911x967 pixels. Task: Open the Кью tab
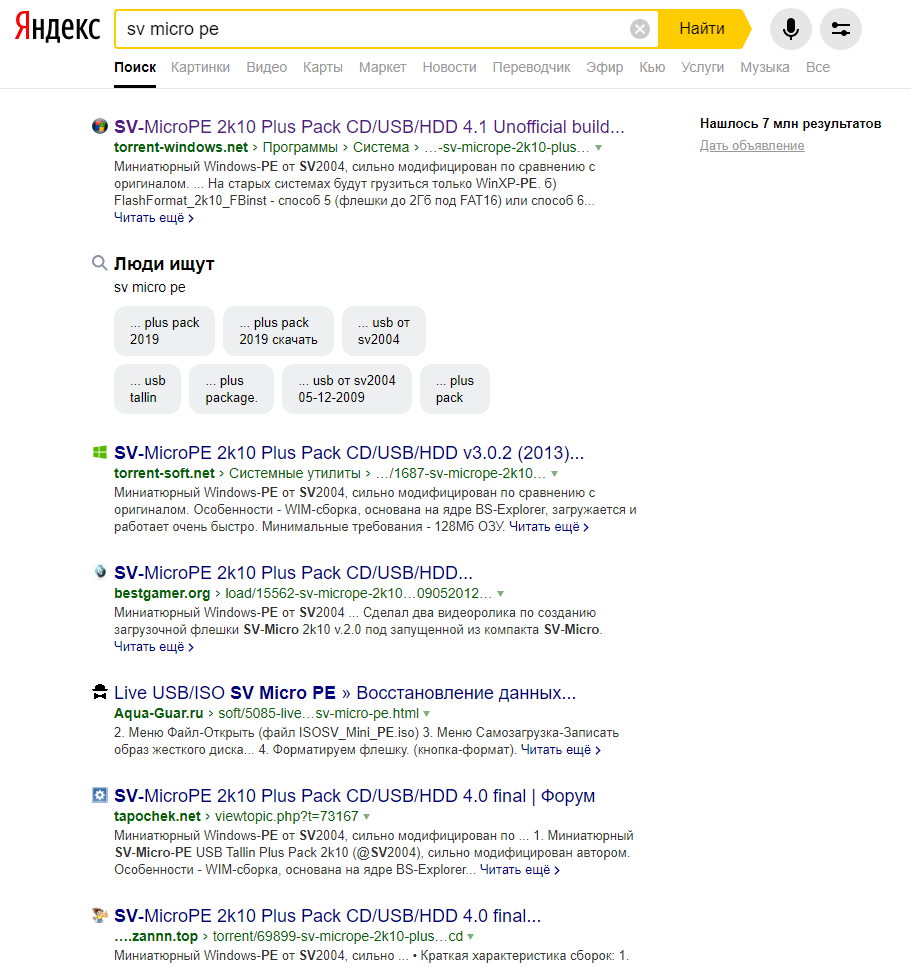pyautogui.click(x=652, y=67)
